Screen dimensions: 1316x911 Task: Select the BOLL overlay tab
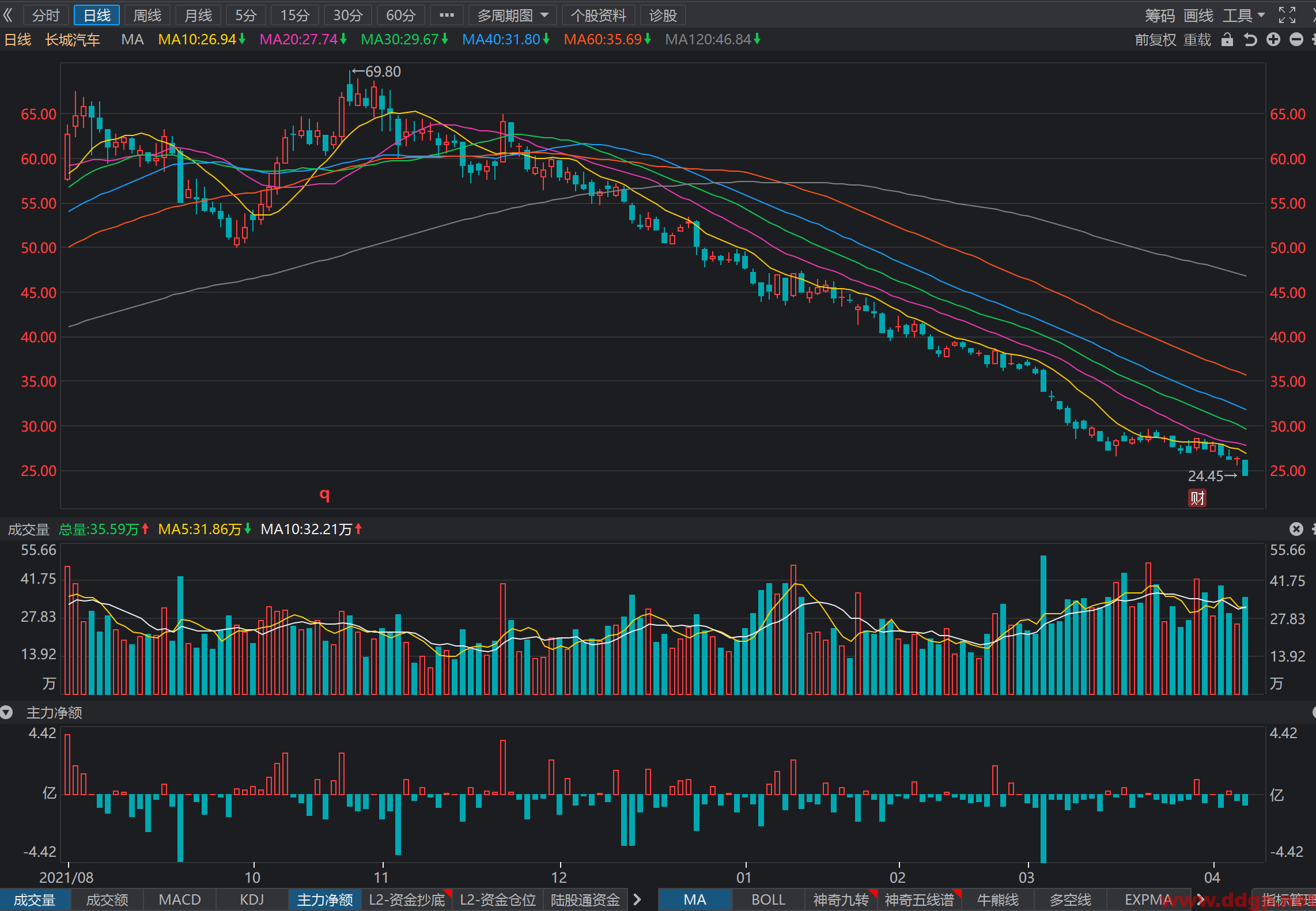point(768,900)
